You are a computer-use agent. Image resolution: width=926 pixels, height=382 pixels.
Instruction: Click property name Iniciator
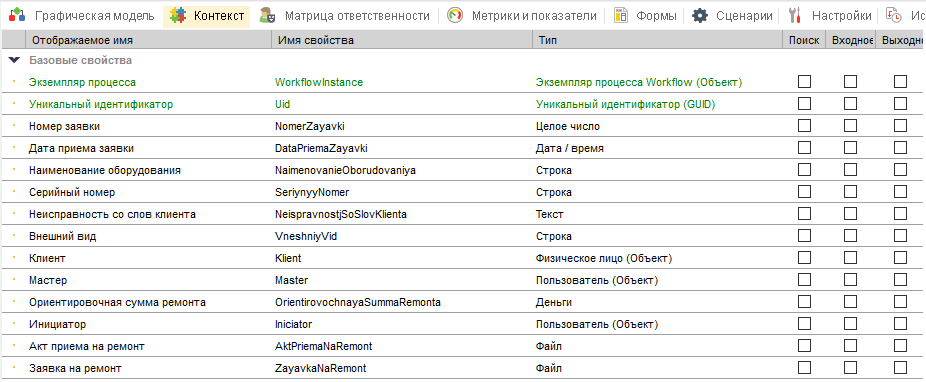point(294,324)
